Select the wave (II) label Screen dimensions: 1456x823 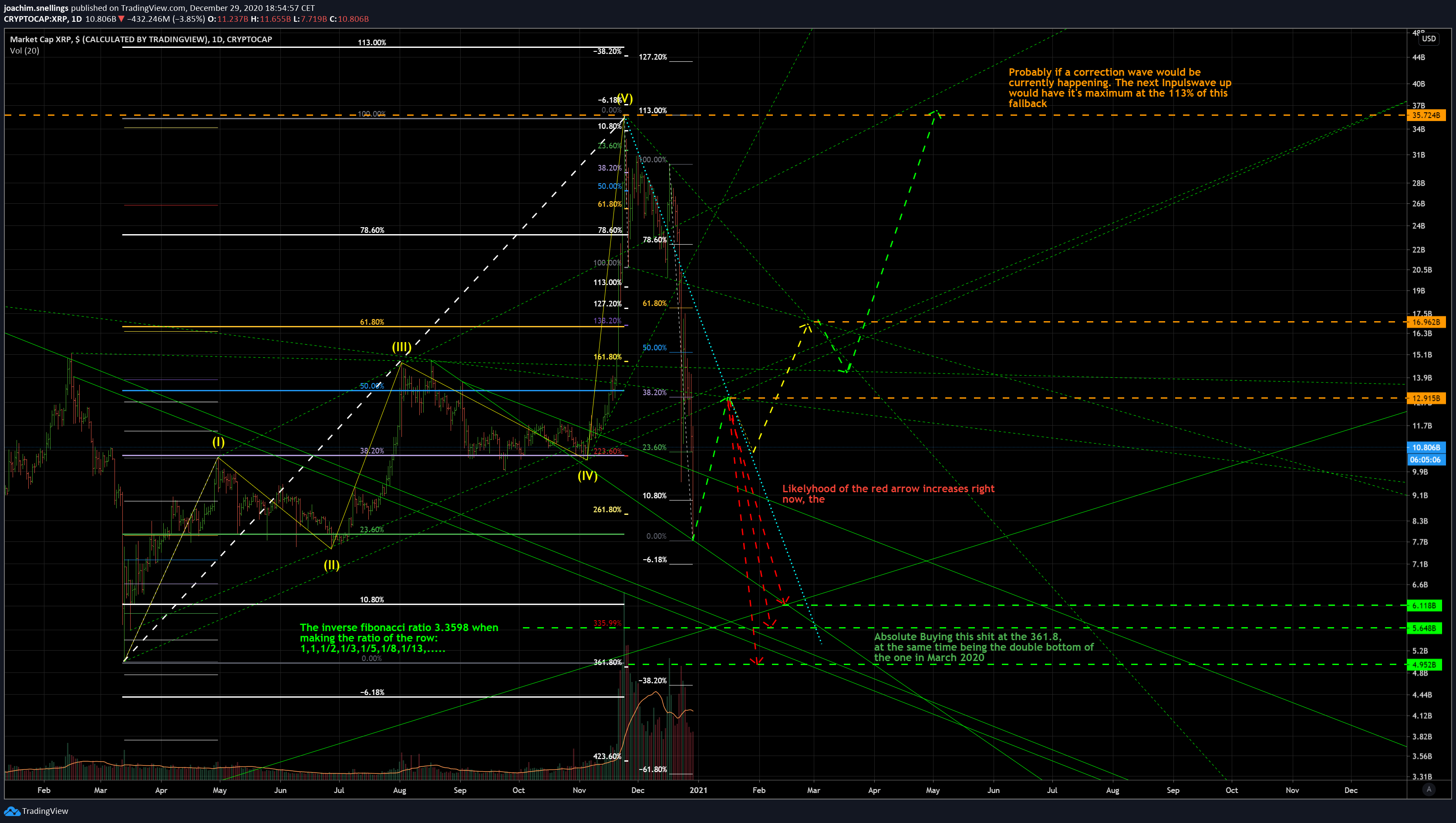[x=331, y=564]
